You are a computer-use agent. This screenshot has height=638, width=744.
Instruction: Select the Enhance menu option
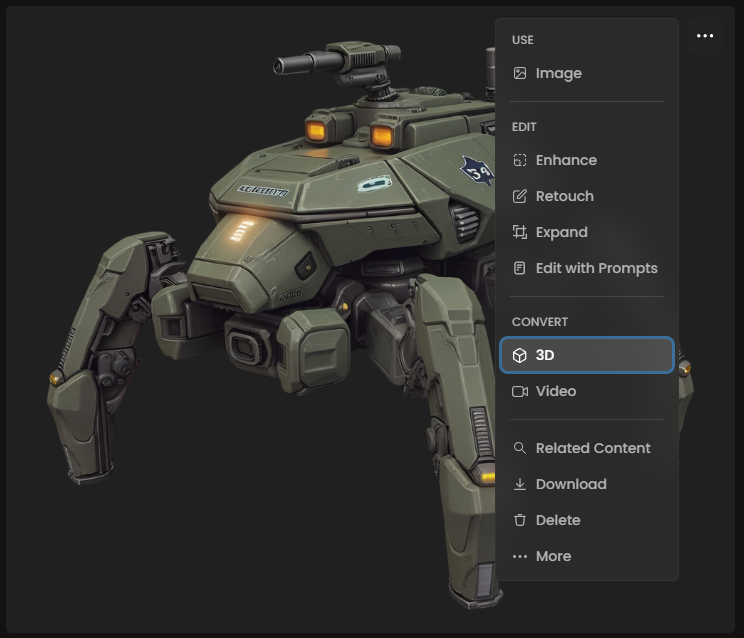coord(566,160)
